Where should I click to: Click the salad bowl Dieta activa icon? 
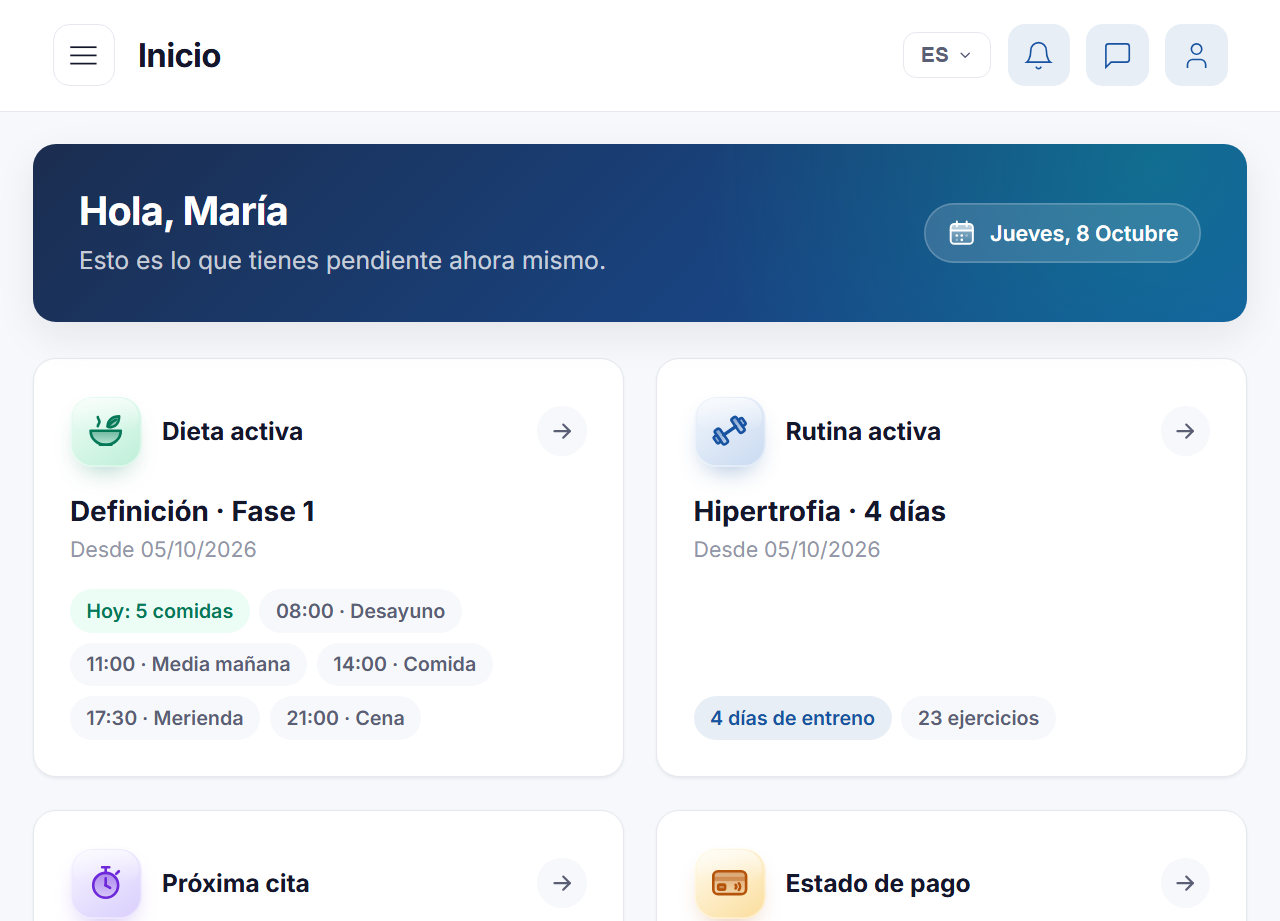tap(106, 431)
